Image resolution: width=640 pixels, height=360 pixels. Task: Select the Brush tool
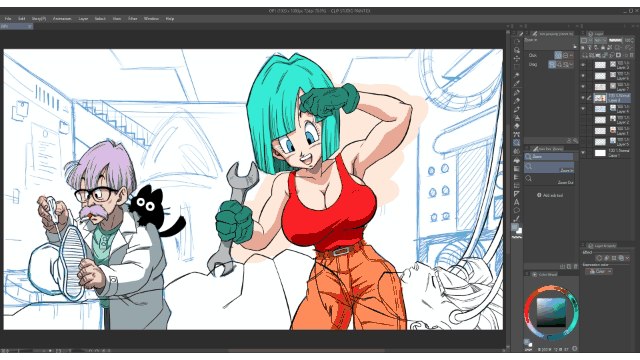[x=517, y=109]
